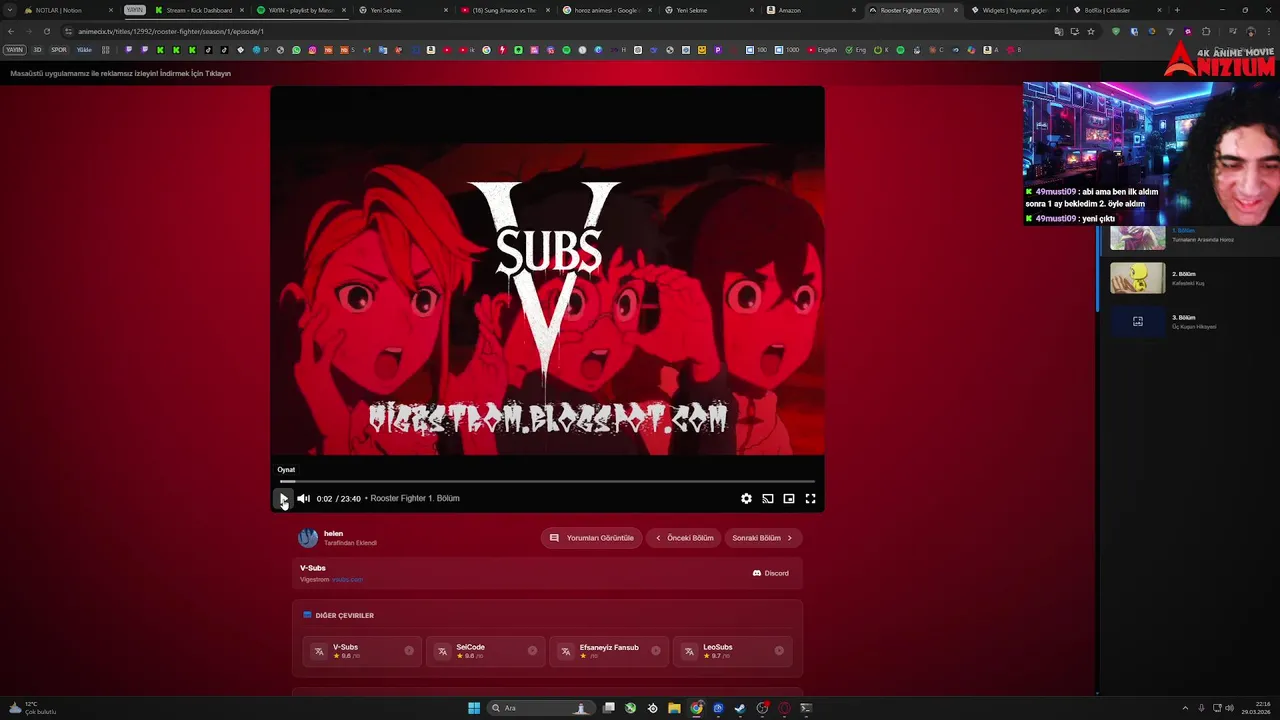Image resolution: width=1280 pixels, height=720 pixels.
Task: Open File Explorer from taskbar
Action: click(x=674, y=708)
